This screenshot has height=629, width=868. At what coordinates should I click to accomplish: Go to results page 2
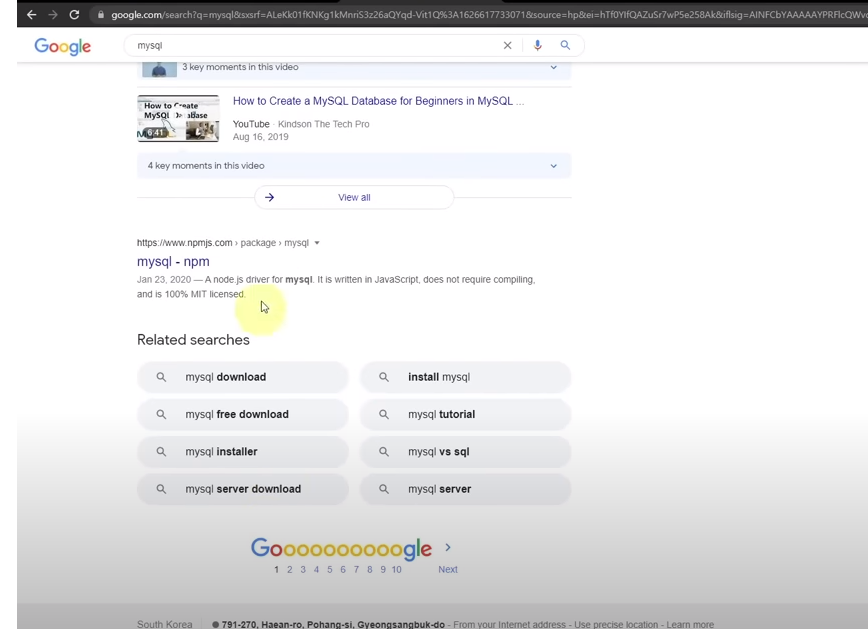(x=290, y=569)
